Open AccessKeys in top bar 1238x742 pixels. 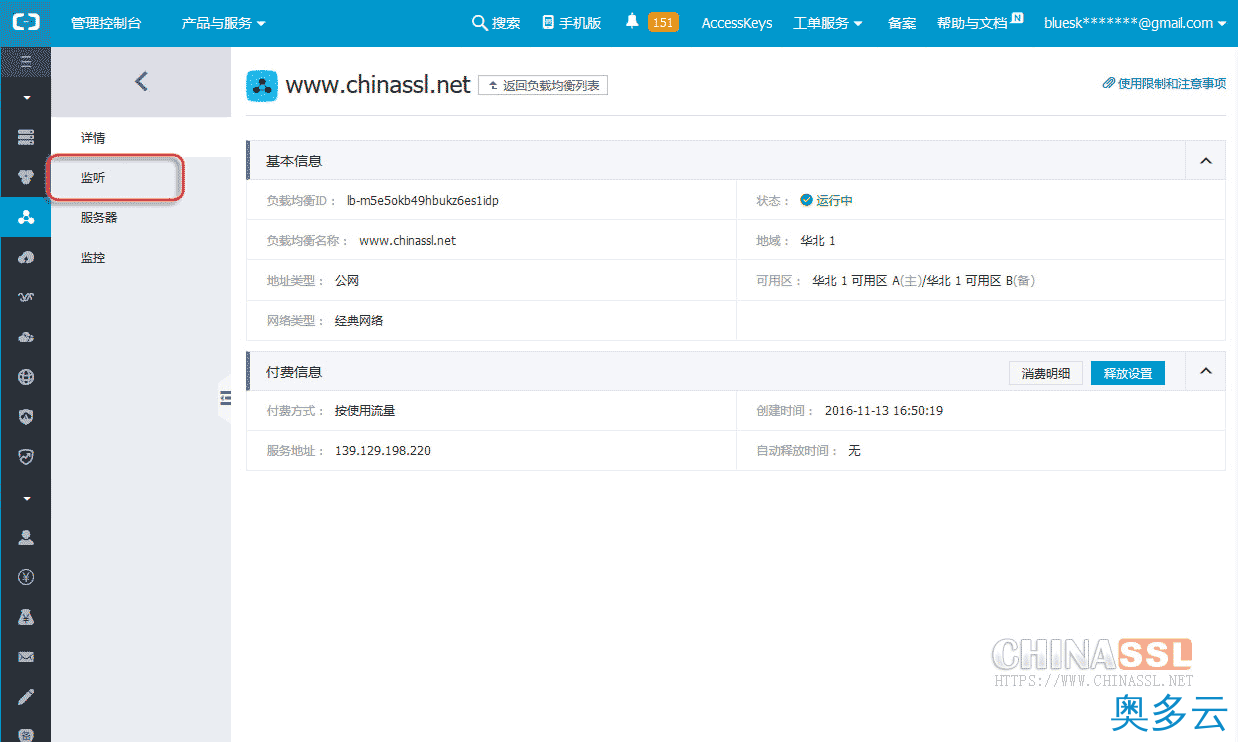pos(737,23)
